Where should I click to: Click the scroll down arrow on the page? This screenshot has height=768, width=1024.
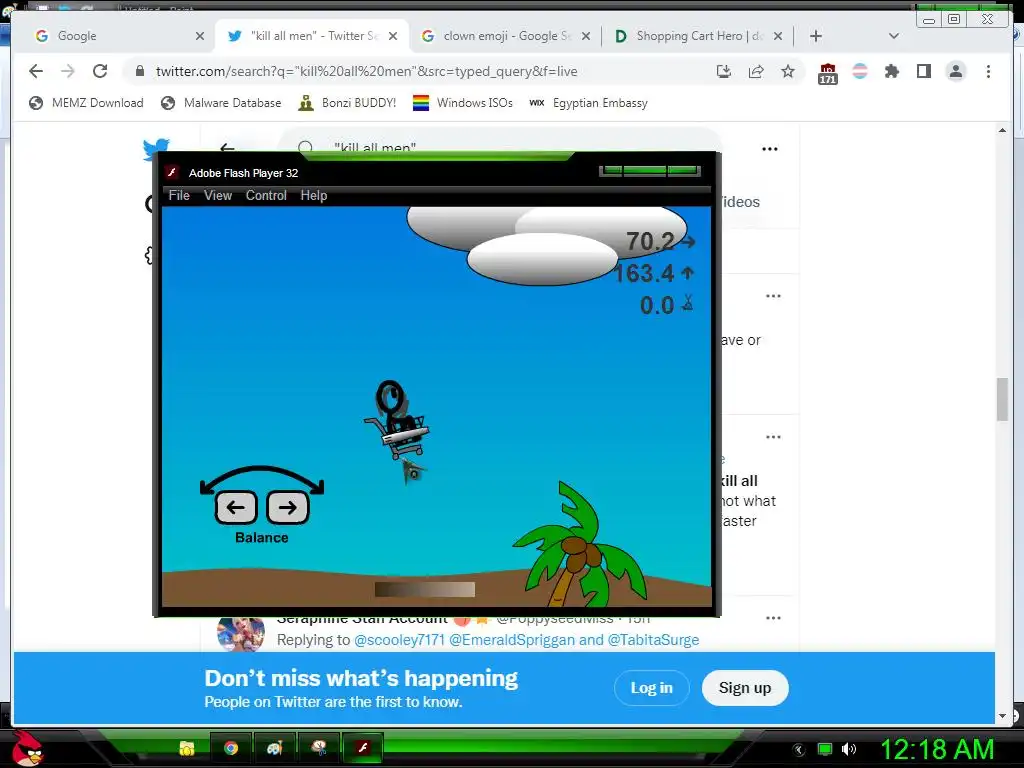point(1002,716)
